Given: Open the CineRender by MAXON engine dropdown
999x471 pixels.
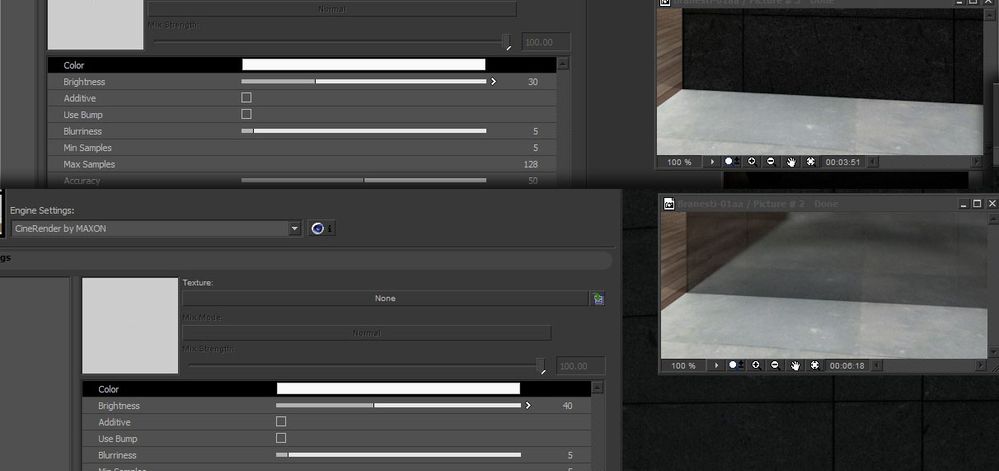Looking at the screenshot, I should pyautogui.click(x=156, y=228).
